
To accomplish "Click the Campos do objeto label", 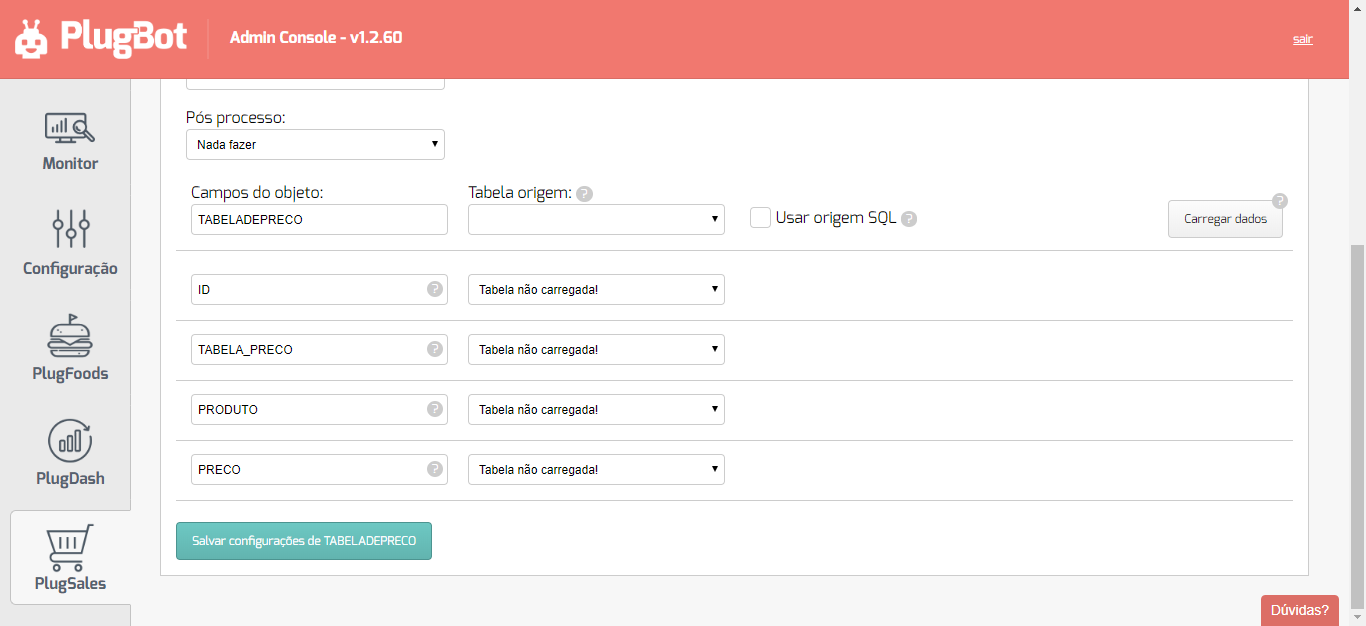I will (x=257, y=193).
